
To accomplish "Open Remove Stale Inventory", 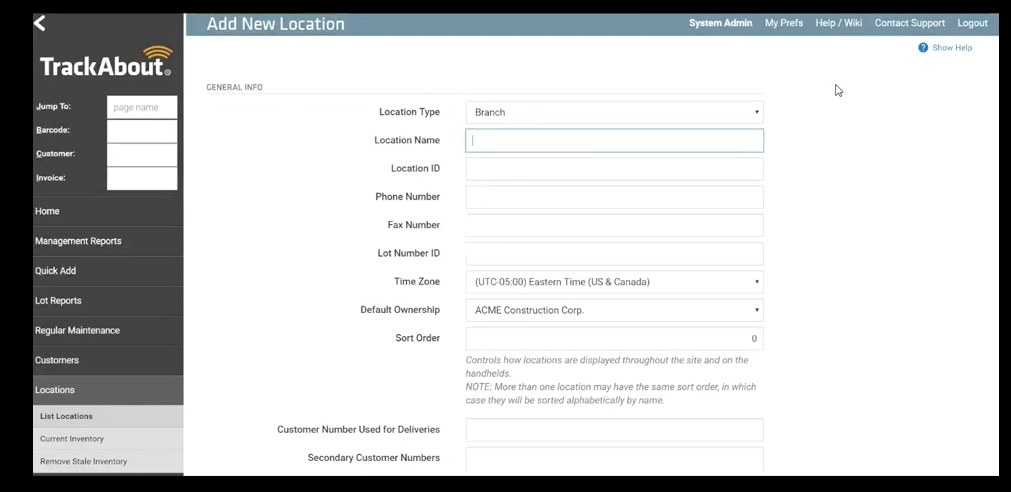I will (x=108, y=461).
